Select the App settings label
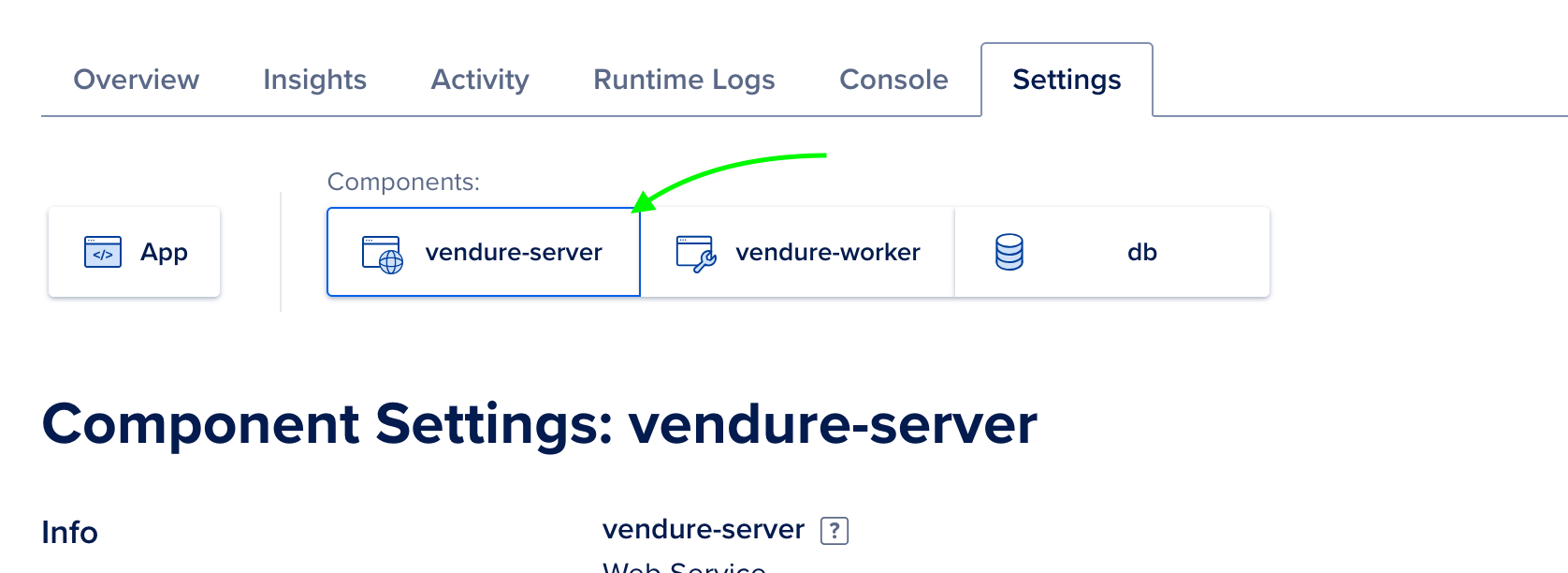The image size is (1568, 573). point(164,252)
